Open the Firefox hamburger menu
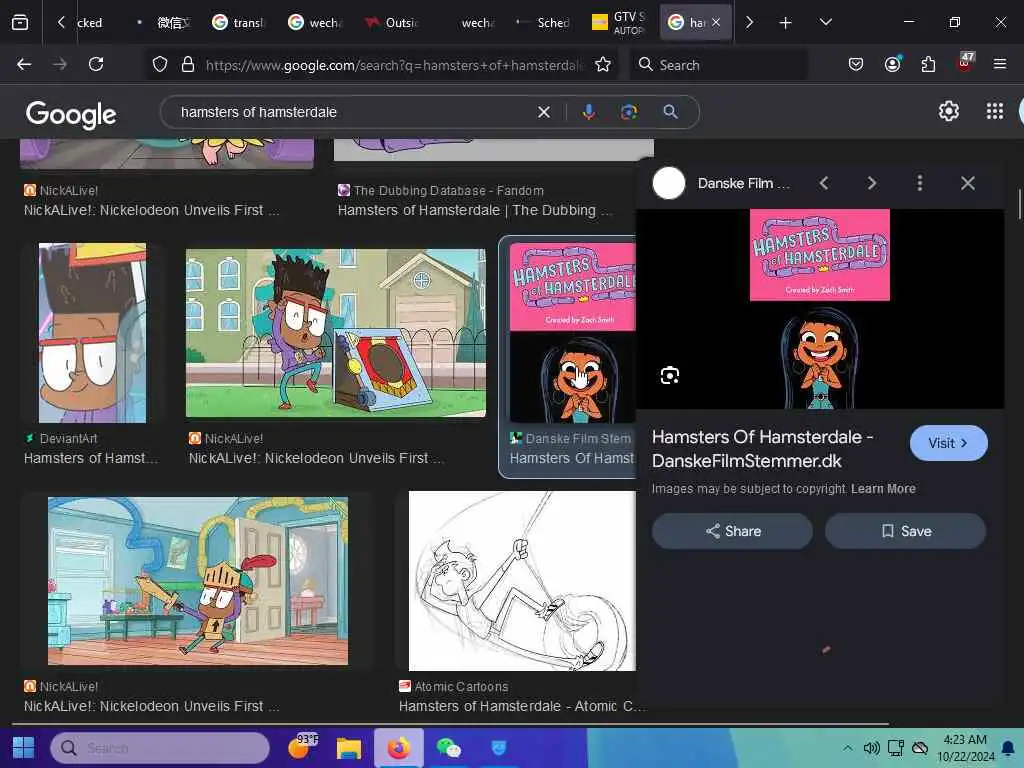The width and height of the screenshot is (1024, 768). point(1000,64)
